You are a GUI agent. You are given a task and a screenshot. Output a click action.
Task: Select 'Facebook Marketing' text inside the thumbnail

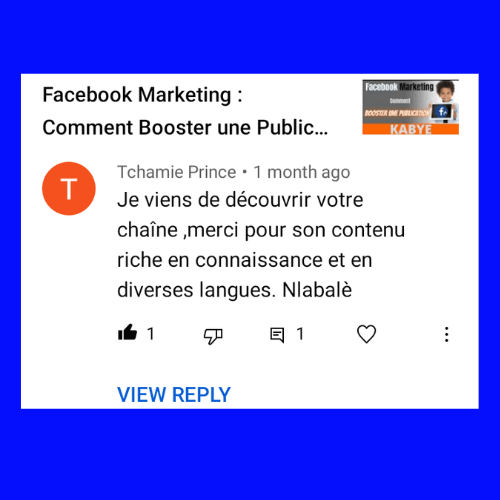click(x=399, y=87)
